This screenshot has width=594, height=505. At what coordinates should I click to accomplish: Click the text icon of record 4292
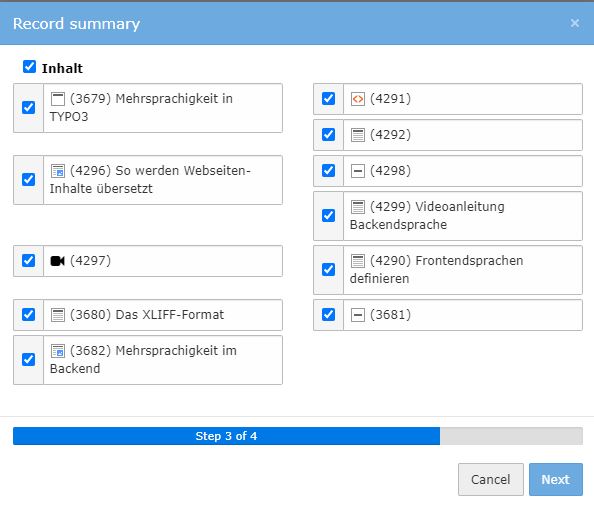[x=358, y=135]
